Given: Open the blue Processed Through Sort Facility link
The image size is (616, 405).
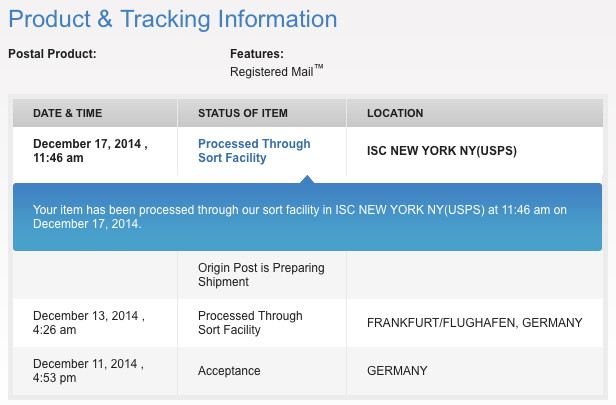Looking at the screenshot, I should point(254,151).
